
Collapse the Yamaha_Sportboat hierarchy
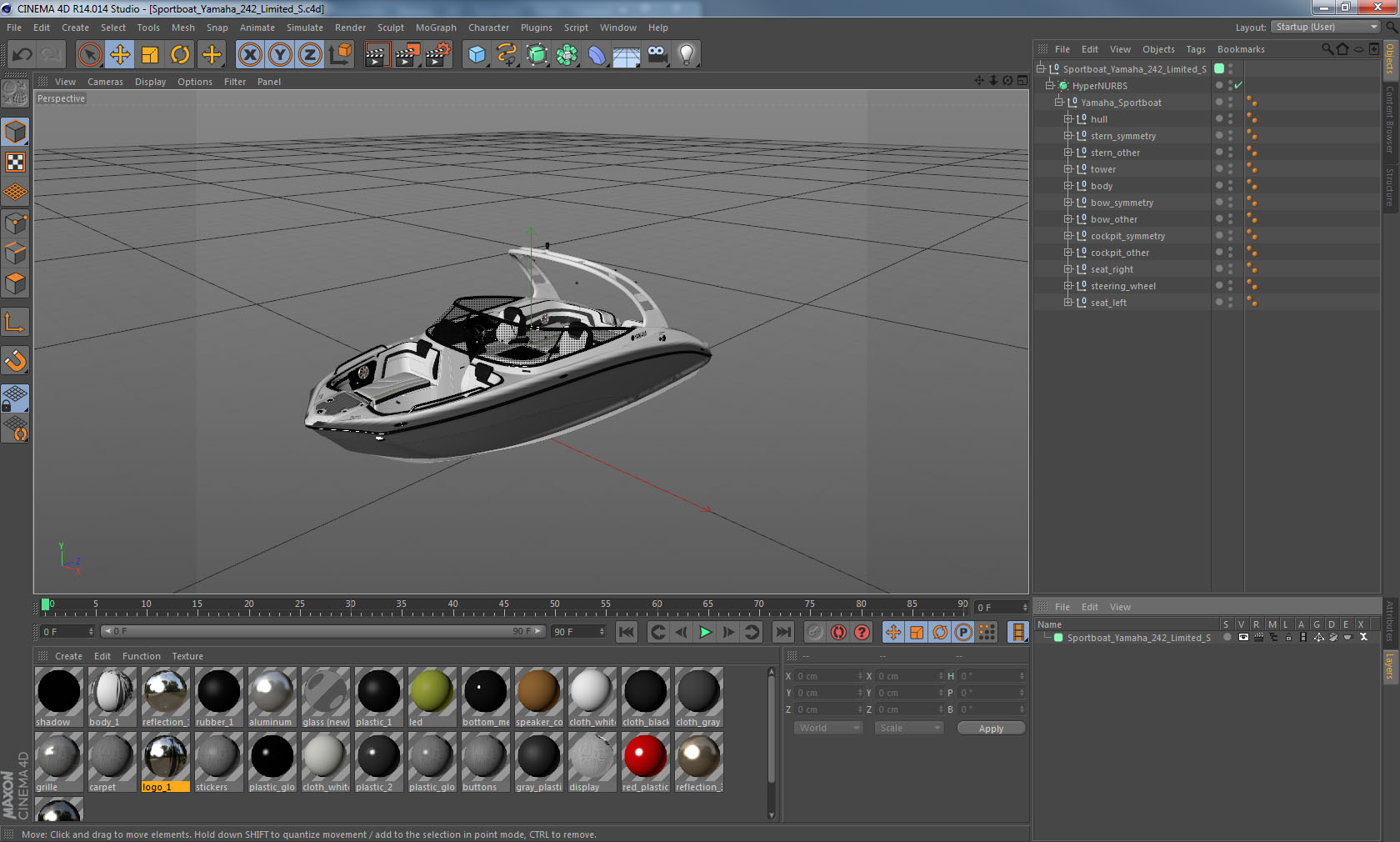tap(1059, 102)
